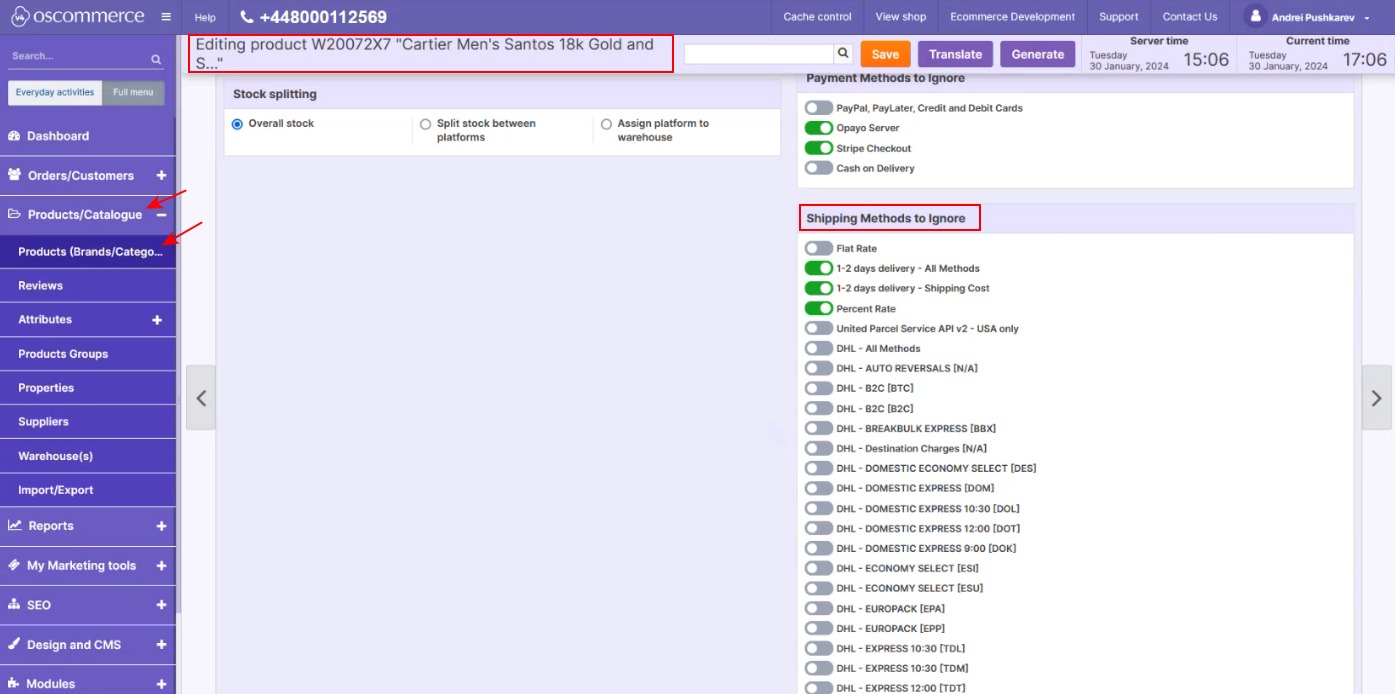Open the Suppliers menu item

pyautogui.click(x=88, y=422)
